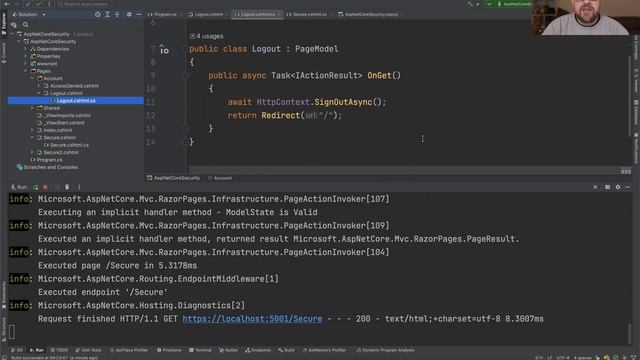Select Logout.cshtml.cs in the tree
The image size is (640, 360).
tap(76, 100)
